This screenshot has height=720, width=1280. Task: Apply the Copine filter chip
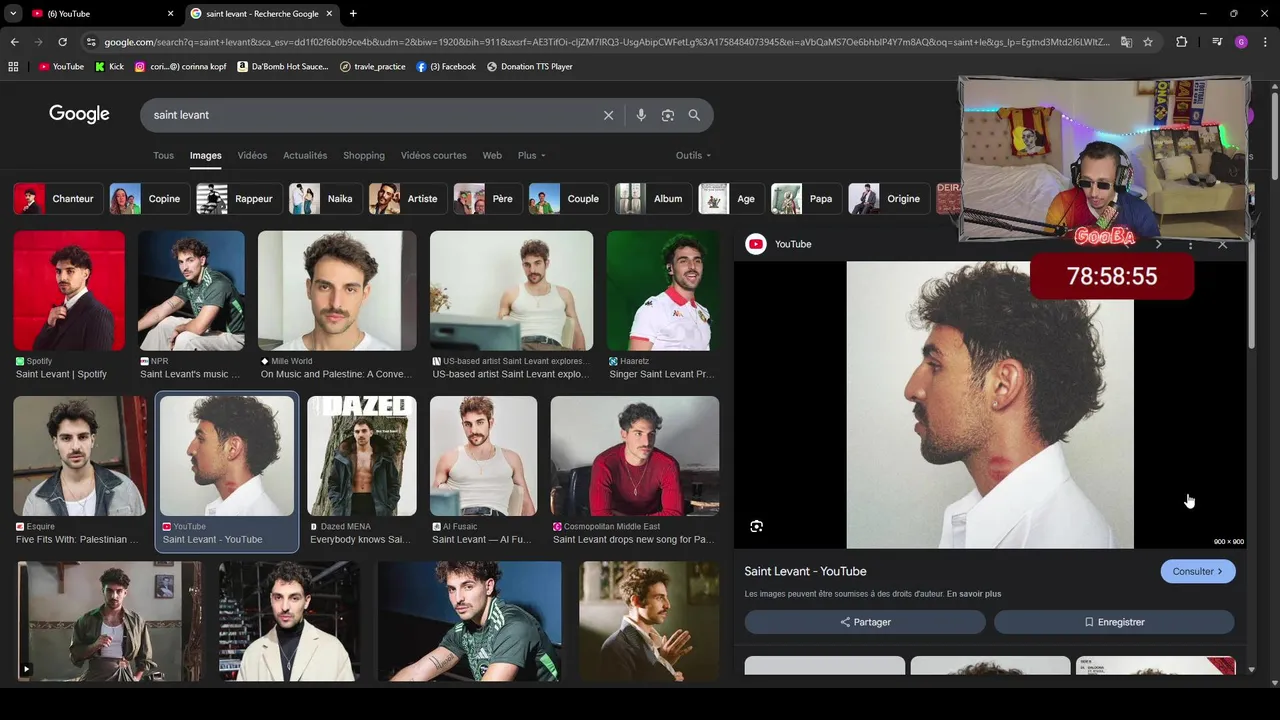click(149, 199)
